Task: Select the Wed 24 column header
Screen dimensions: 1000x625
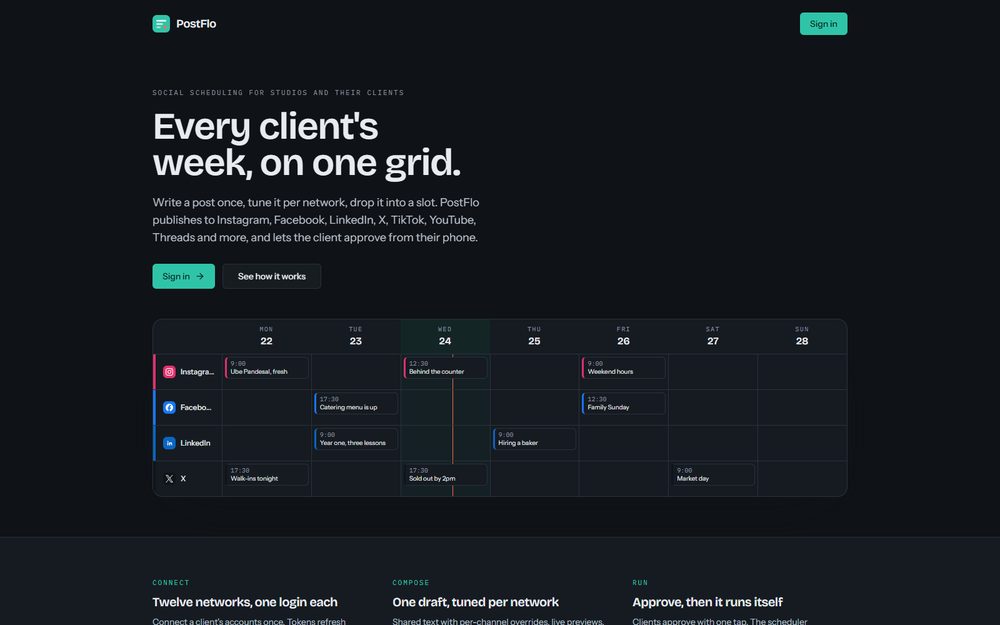Action: (x=445, y=336)
